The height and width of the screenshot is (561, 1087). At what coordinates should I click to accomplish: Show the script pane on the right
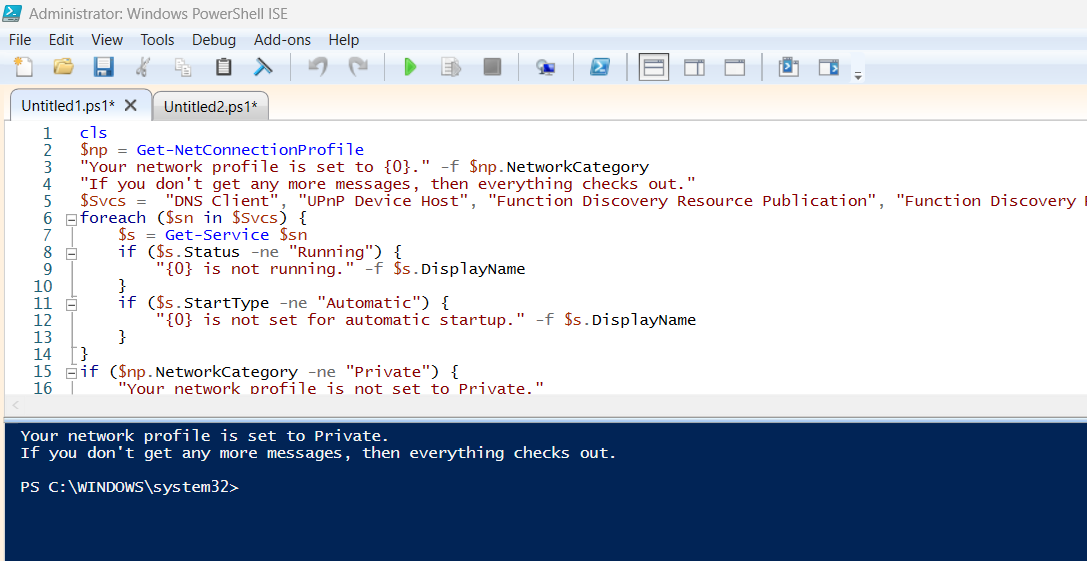tap(694, 67)
